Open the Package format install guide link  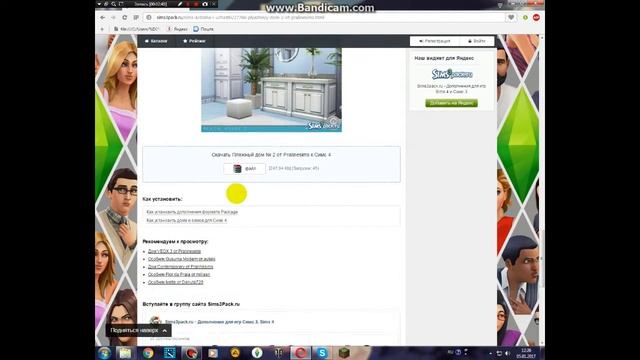[192, 212]
